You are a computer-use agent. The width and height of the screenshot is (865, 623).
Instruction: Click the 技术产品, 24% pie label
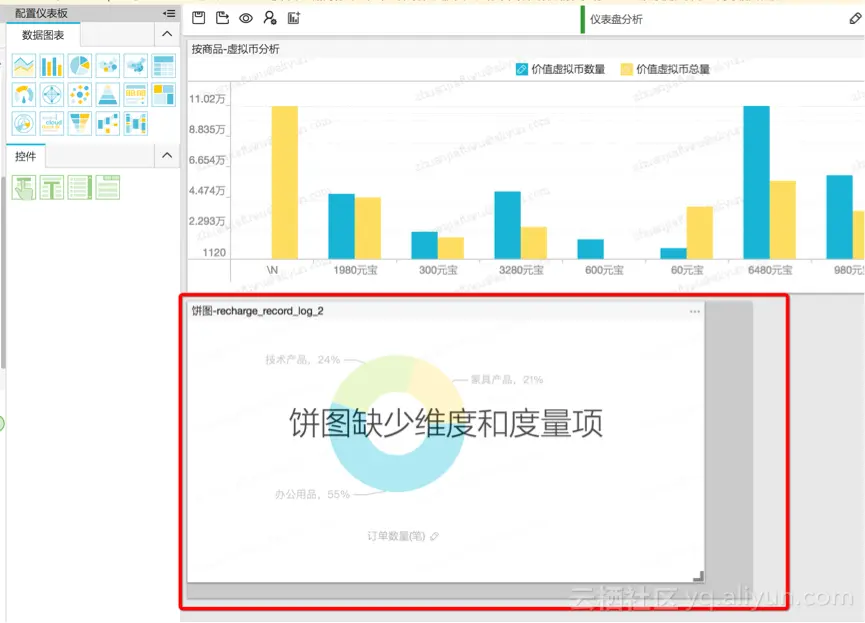coord(302,360)
